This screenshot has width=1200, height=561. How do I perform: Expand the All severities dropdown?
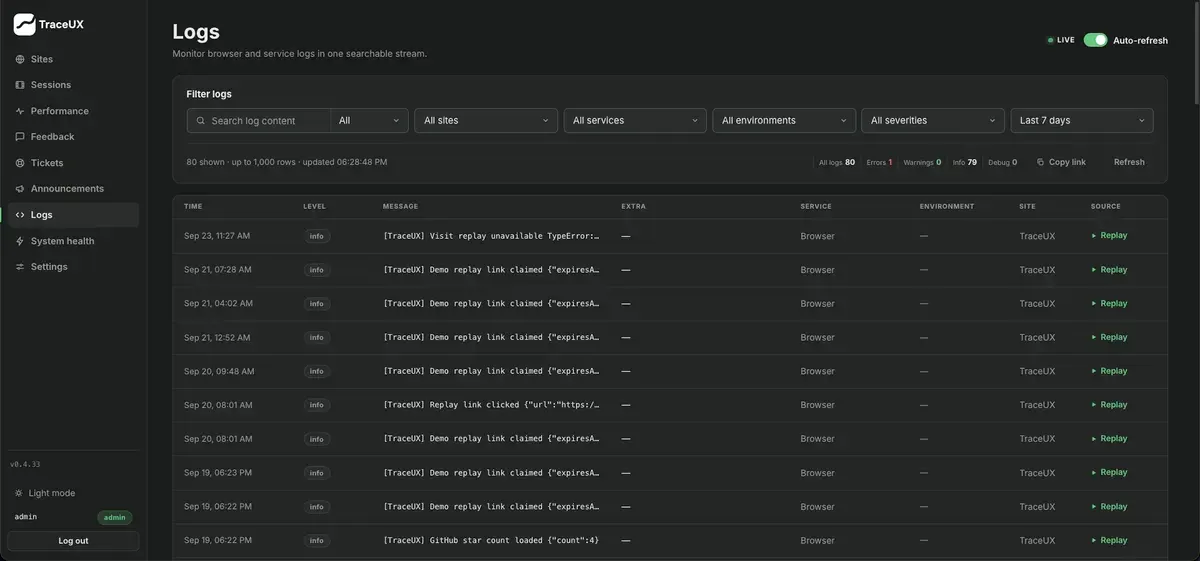[933, 121]
